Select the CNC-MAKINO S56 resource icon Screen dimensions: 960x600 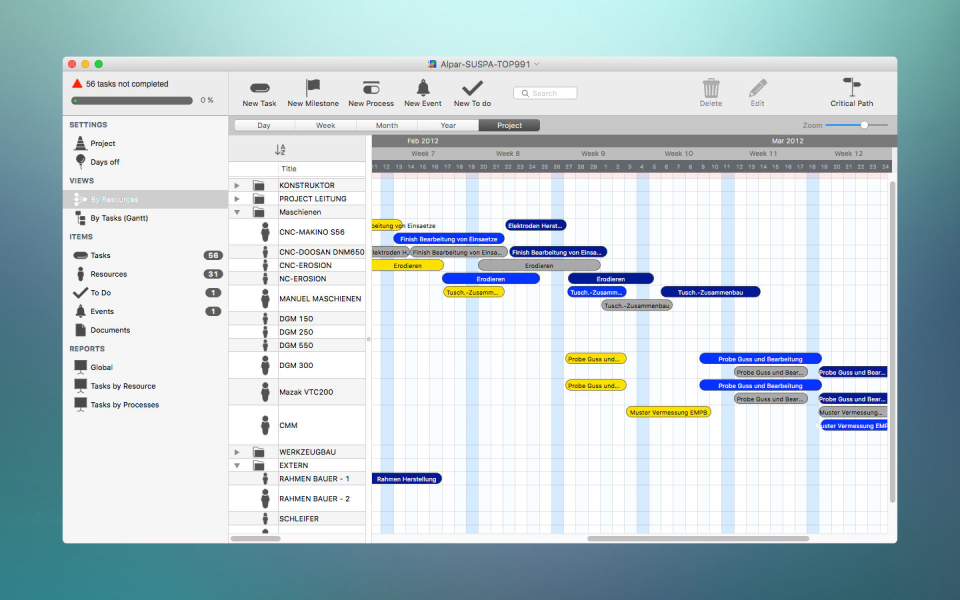[265, 232]
